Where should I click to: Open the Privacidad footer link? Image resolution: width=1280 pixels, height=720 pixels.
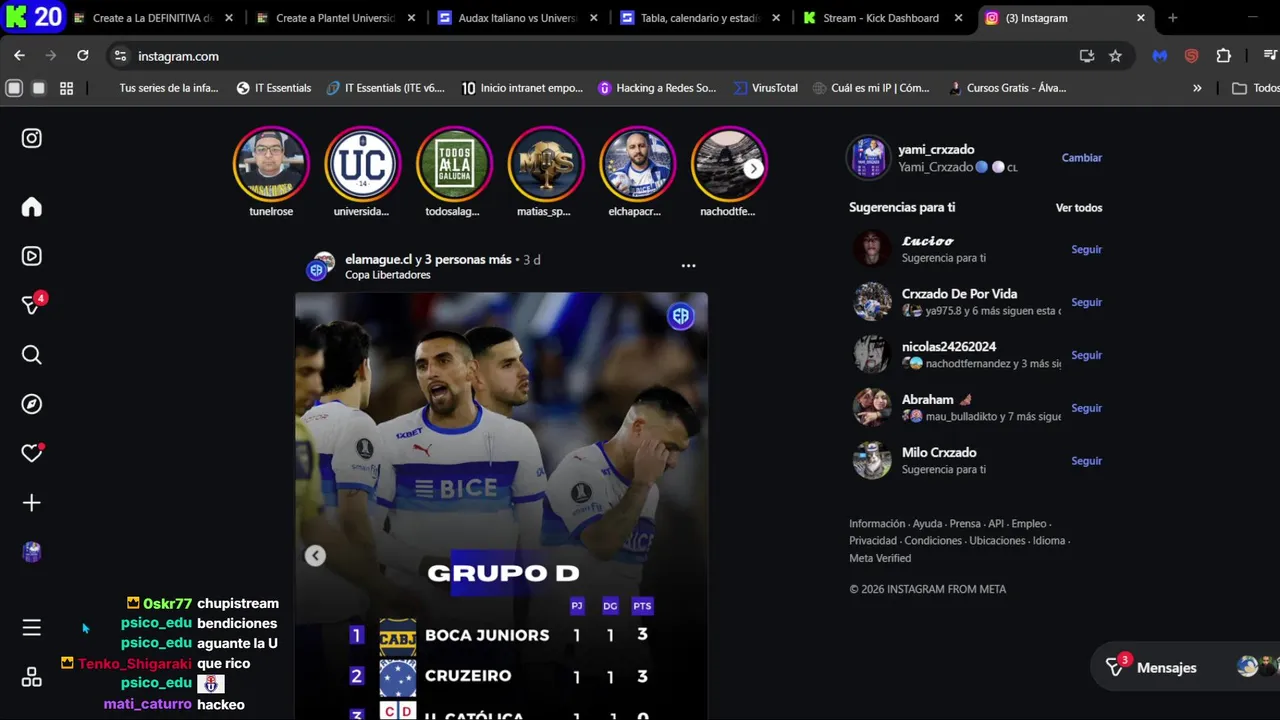pos(872,541)
